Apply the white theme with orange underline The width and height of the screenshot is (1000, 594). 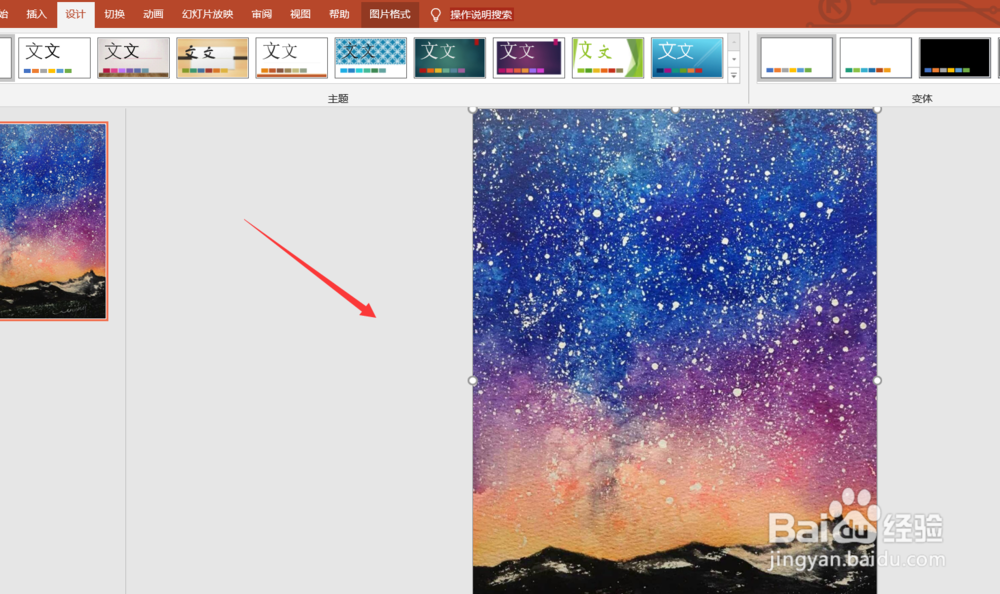pyautogui.click(x=291, y=57)
